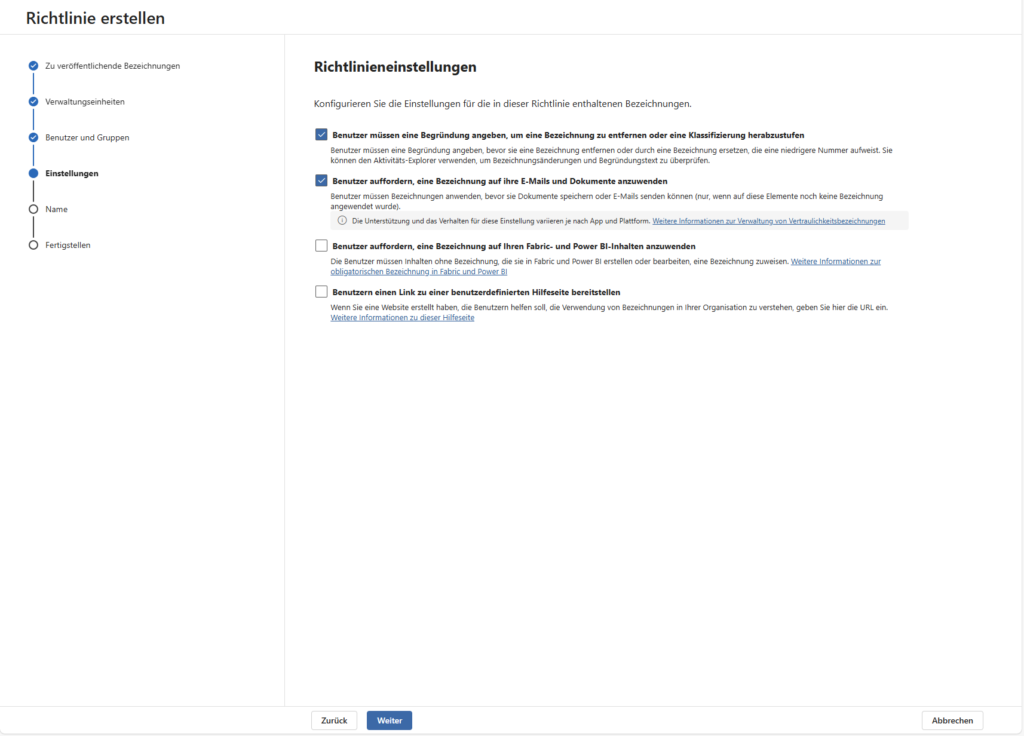Go to the "Fertigstellen" step
This screenshot has height=736, width=1024.
tap(70, 244)
